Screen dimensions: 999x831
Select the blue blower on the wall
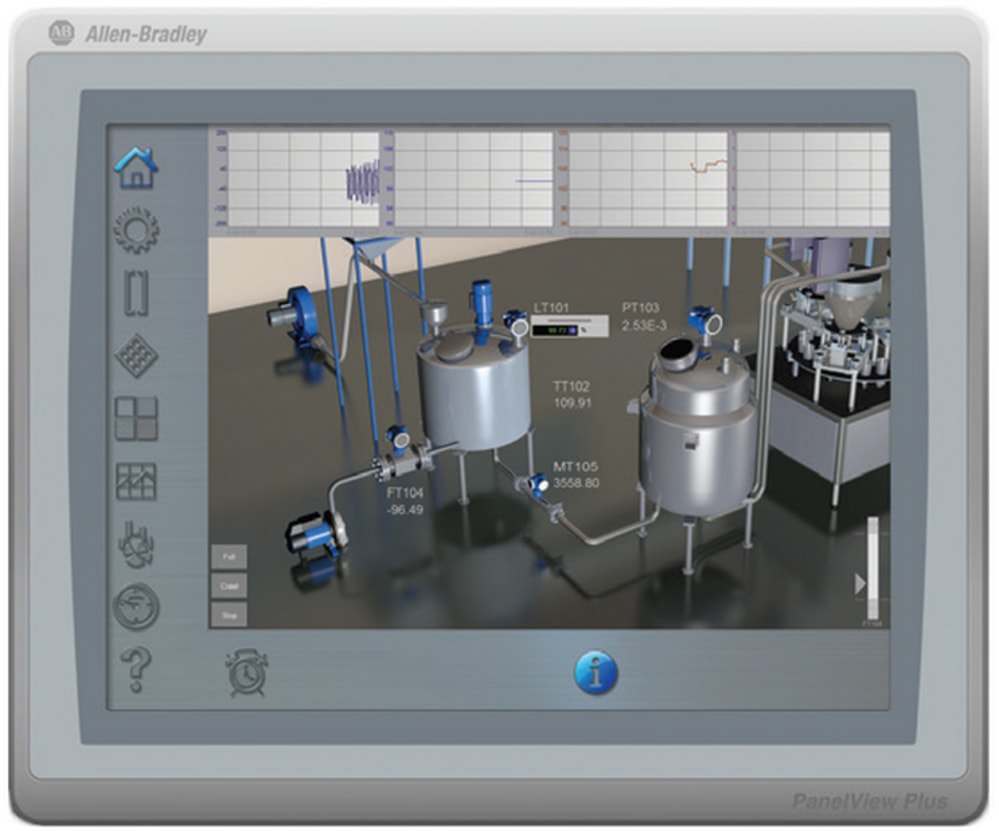point(298,317)
